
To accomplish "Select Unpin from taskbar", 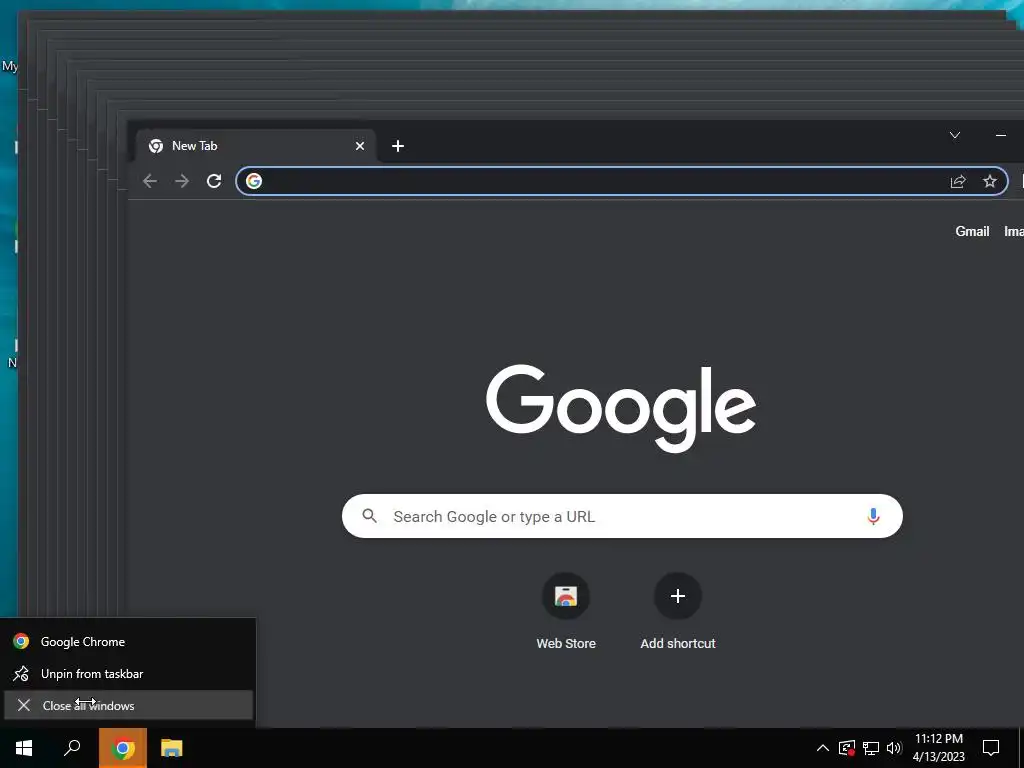I will tap(128, 674).
